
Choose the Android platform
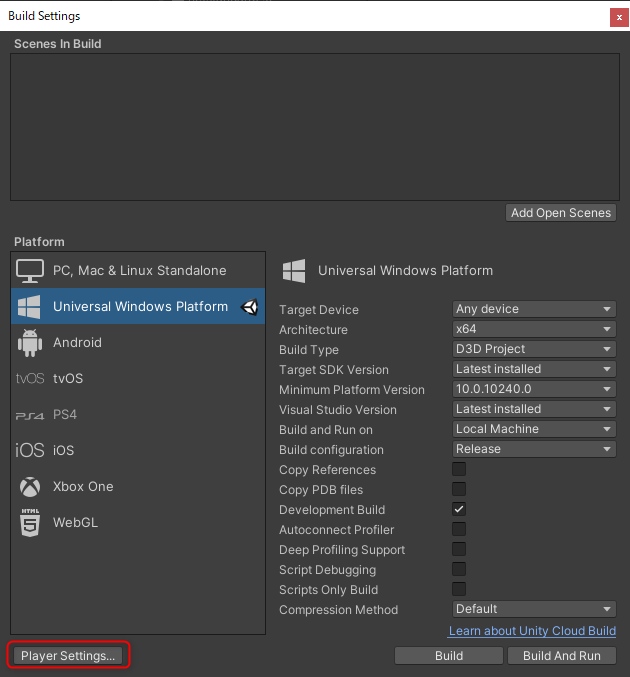point(138,342)
